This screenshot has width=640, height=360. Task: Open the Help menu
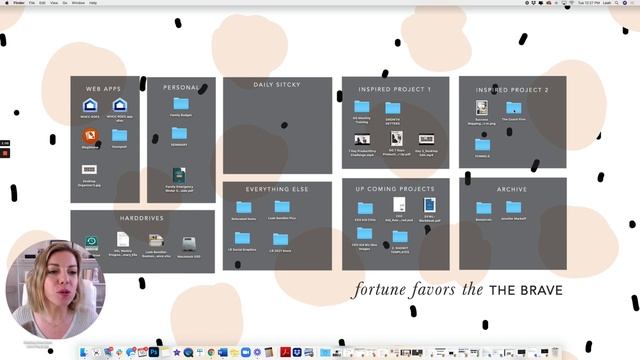tap(93, 2)
